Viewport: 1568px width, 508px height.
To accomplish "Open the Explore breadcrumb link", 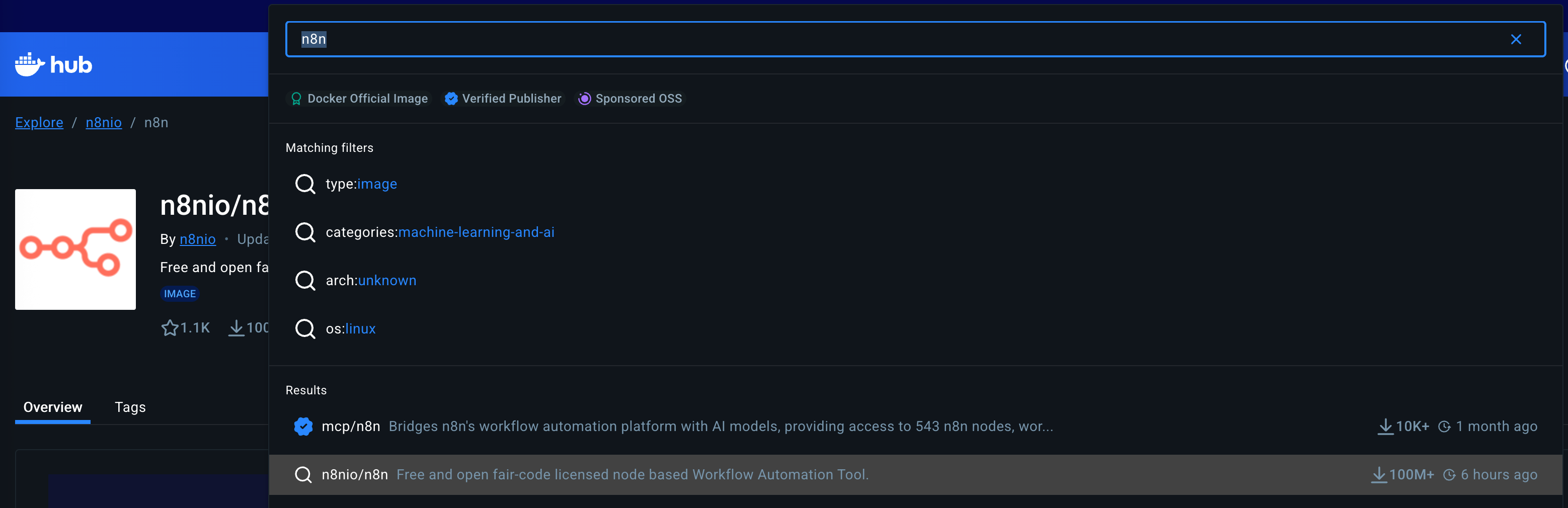I will [x=39, y=123].
